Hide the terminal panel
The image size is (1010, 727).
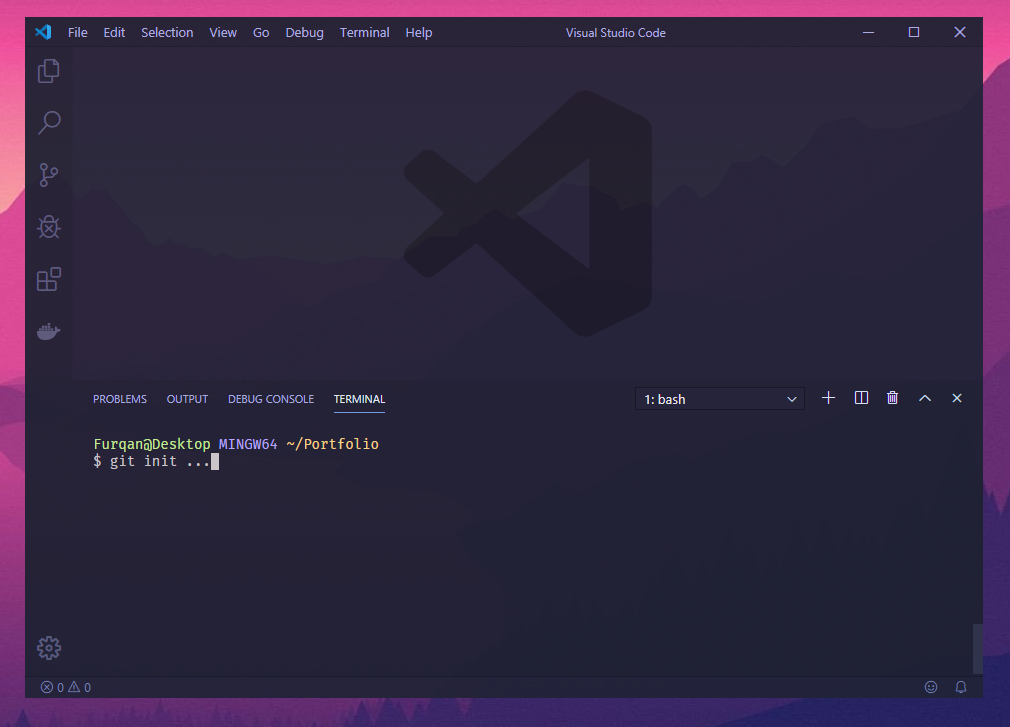coord(956,398)
